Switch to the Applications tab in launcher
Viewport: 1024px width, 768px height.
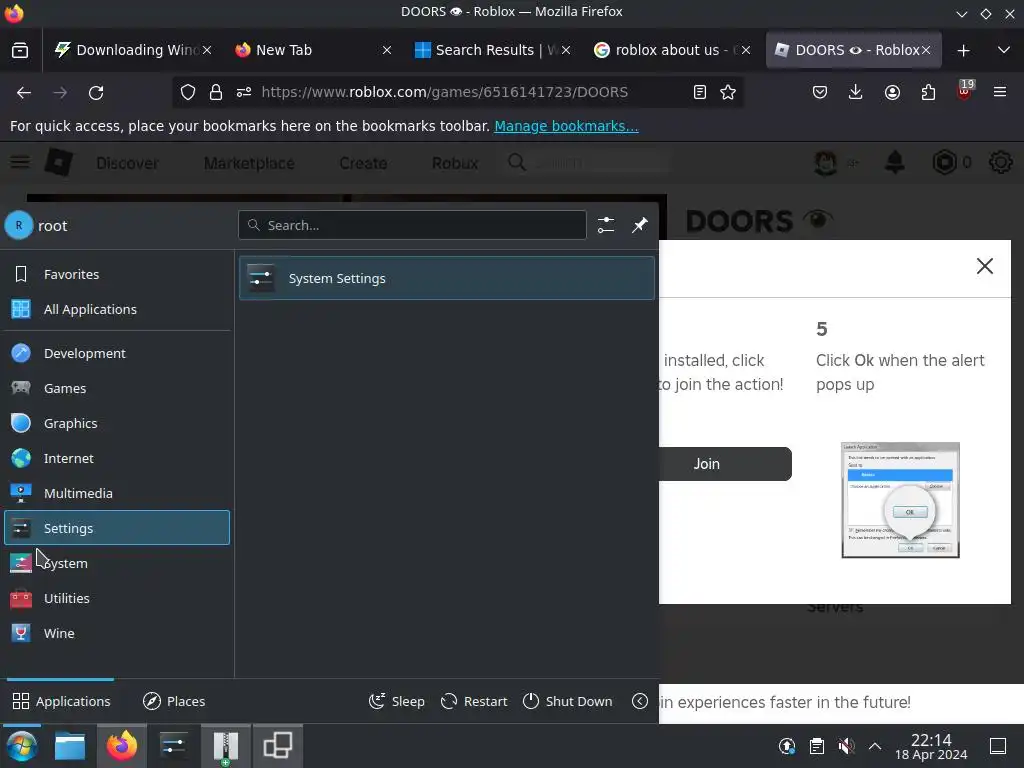pos(61,701)
